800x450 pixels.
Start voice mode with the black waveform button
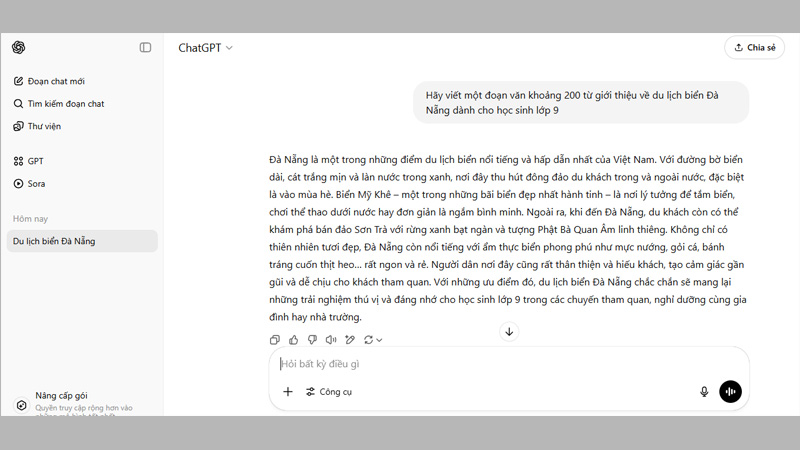pos(731,392)
